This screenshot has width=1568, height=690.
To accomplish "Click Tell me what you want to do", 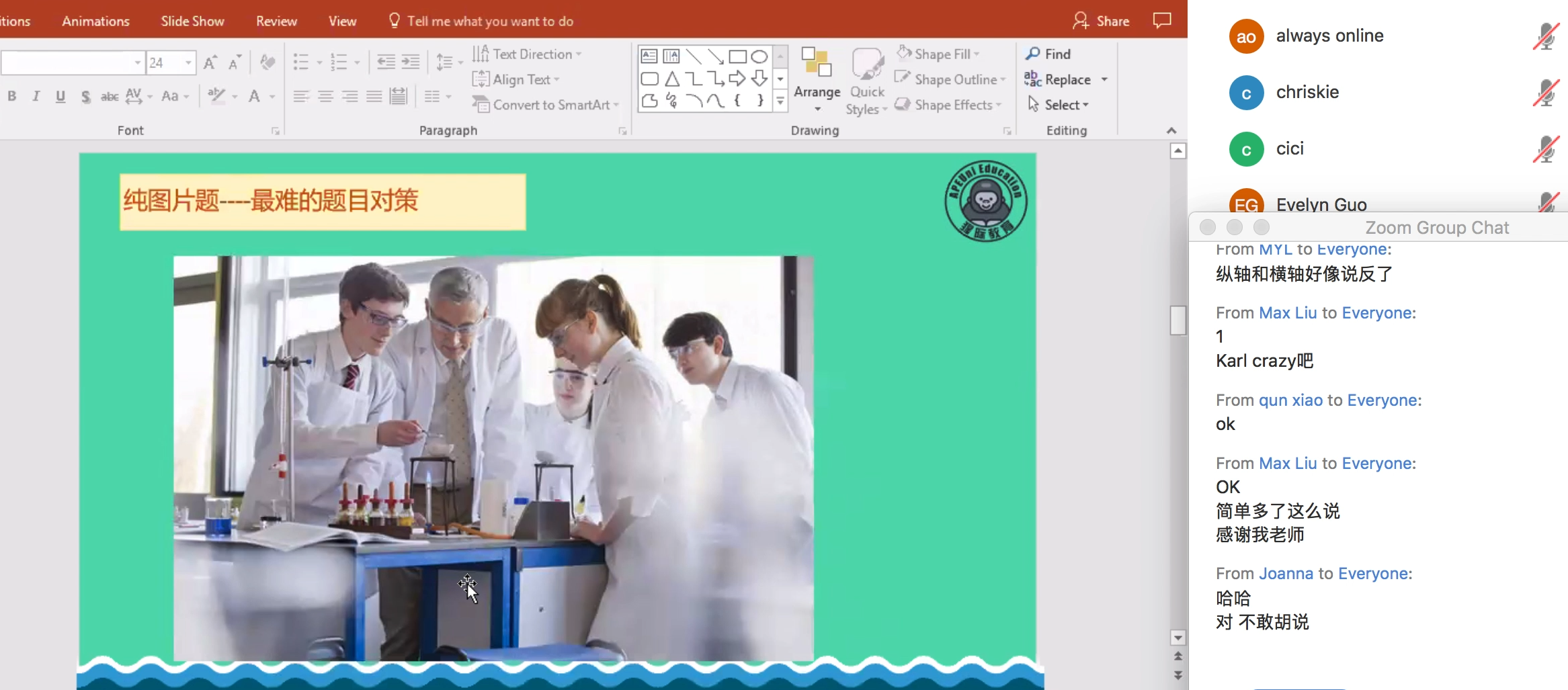I will (481, 21).
